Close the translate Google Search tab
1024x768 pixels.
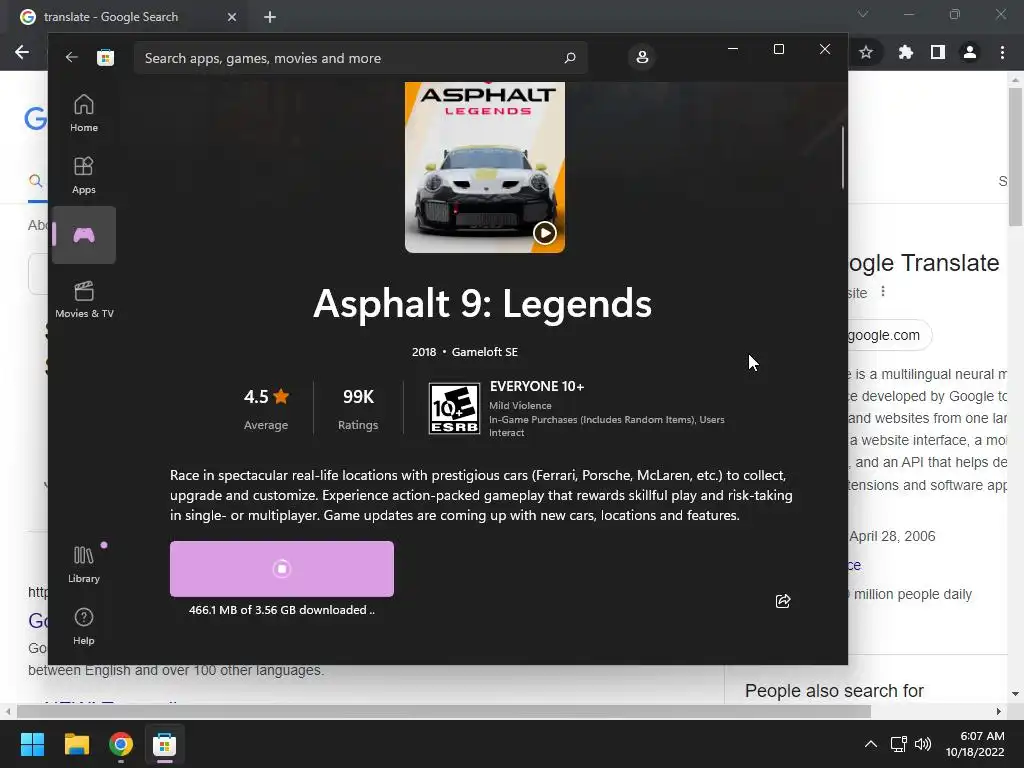[x=232, y=17]
